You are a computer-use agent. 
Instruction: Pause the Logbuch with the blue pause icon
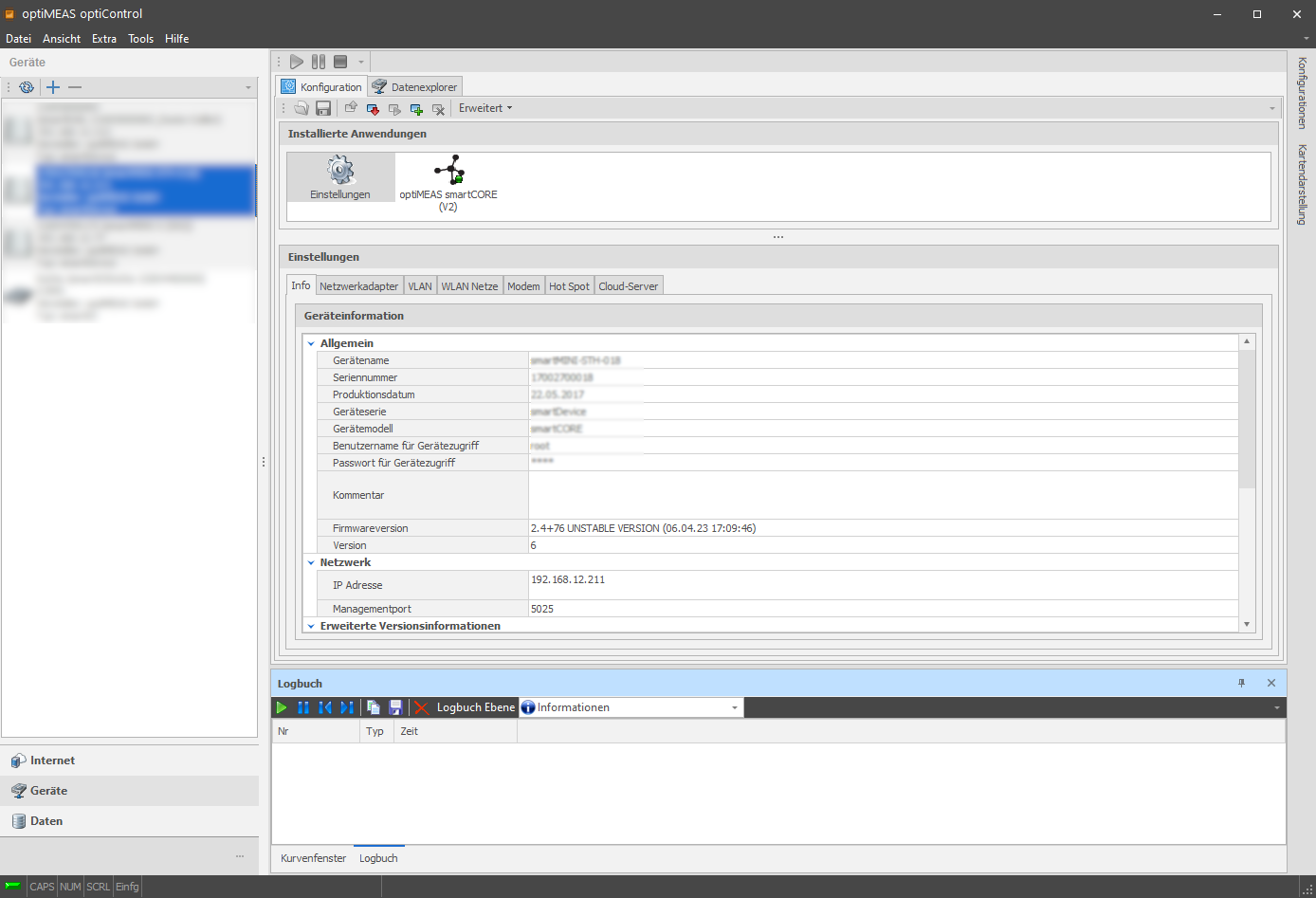click(303, 707)
